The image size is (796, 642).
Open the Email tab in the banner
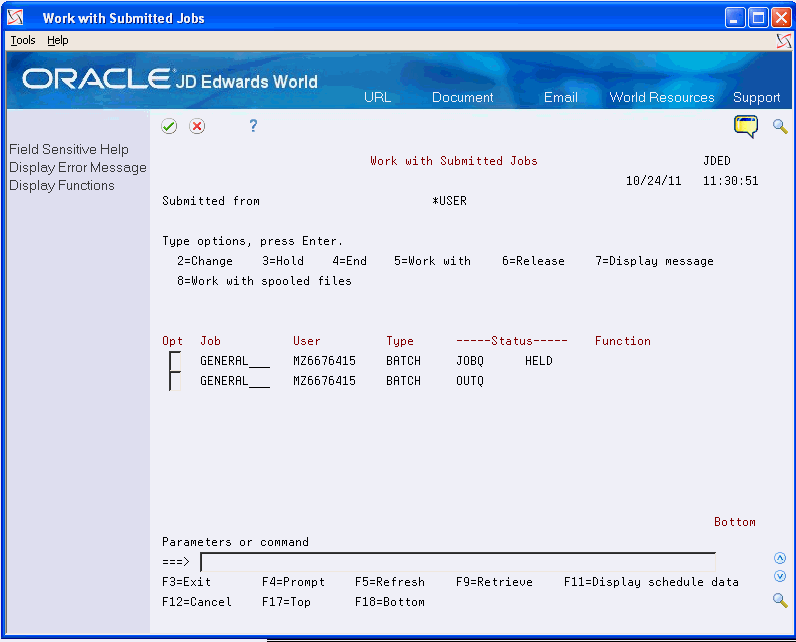560,97
